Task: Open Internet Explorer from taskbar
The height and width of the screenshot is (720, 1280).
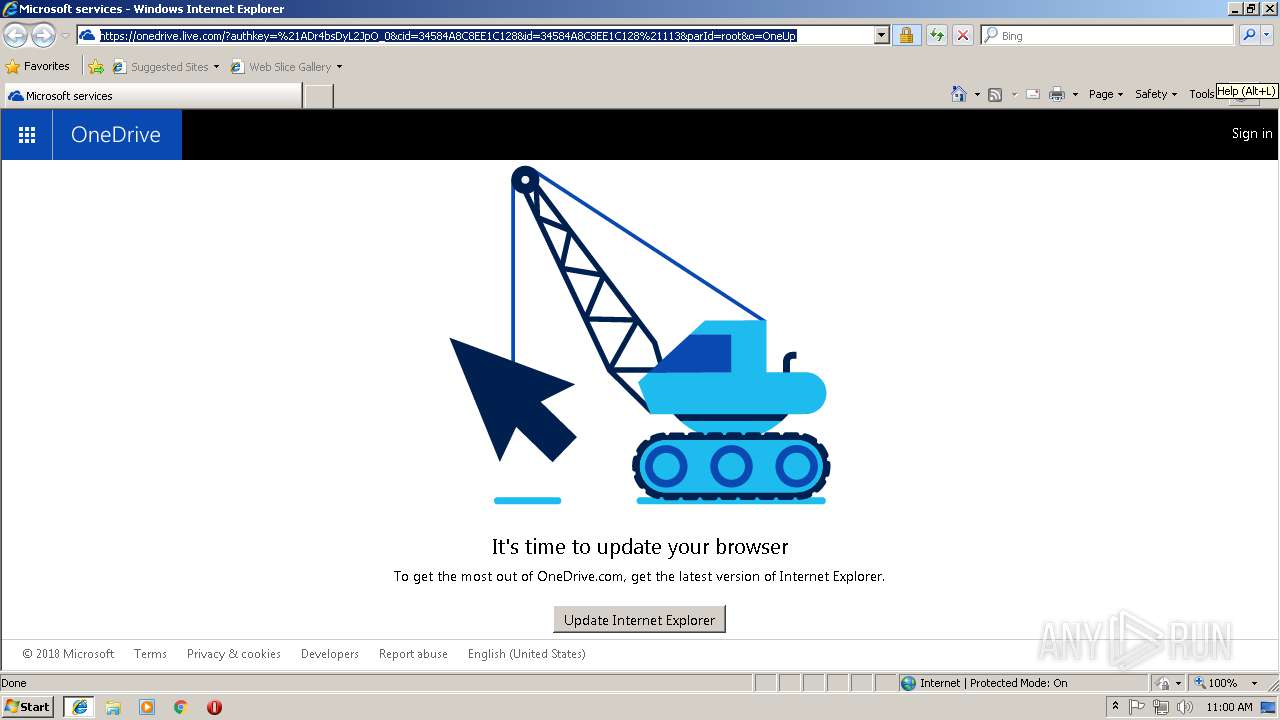Action: (x=79, y=707)
